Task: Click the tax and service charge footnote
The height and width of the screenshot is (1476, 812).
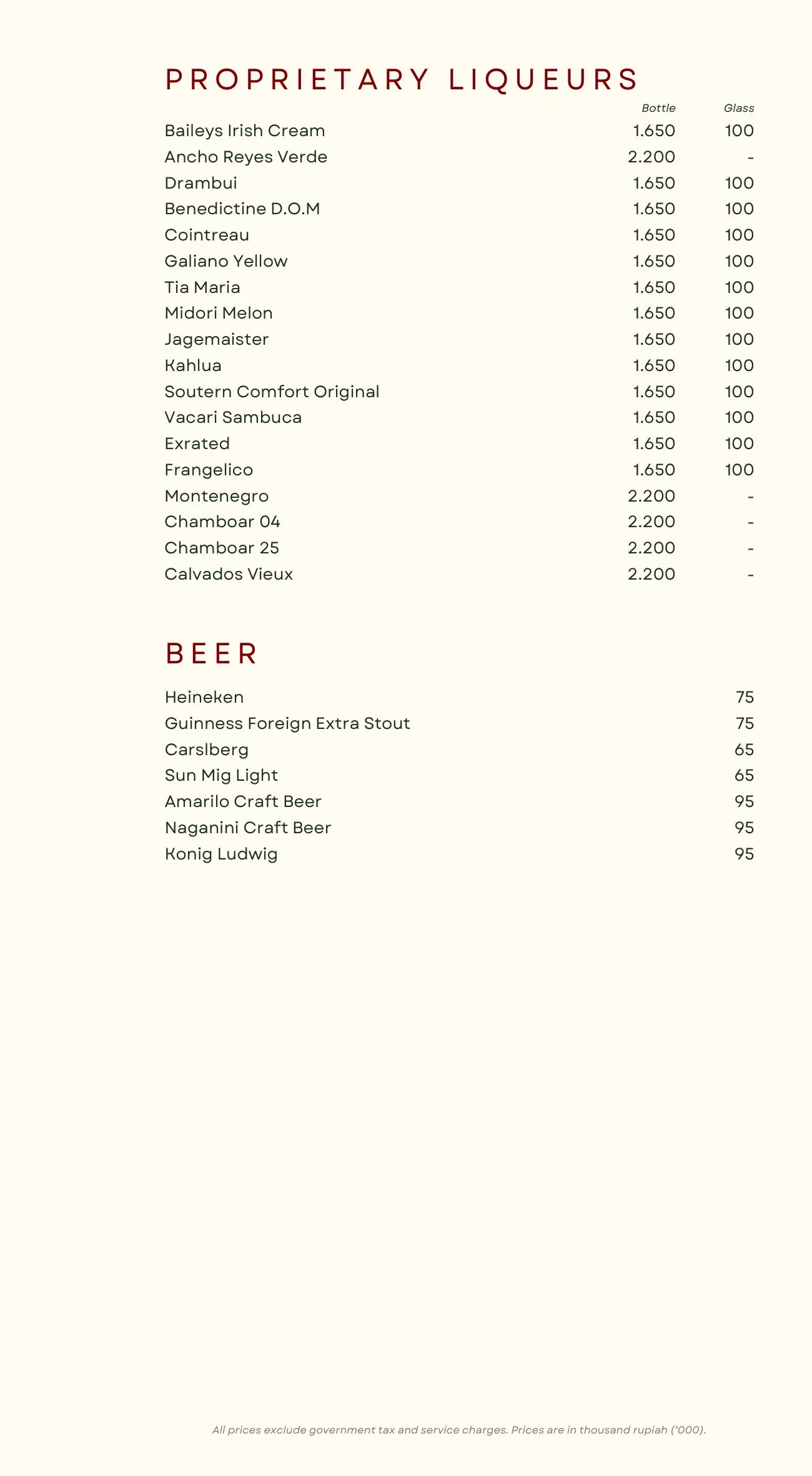Action: click(459, 1430)
